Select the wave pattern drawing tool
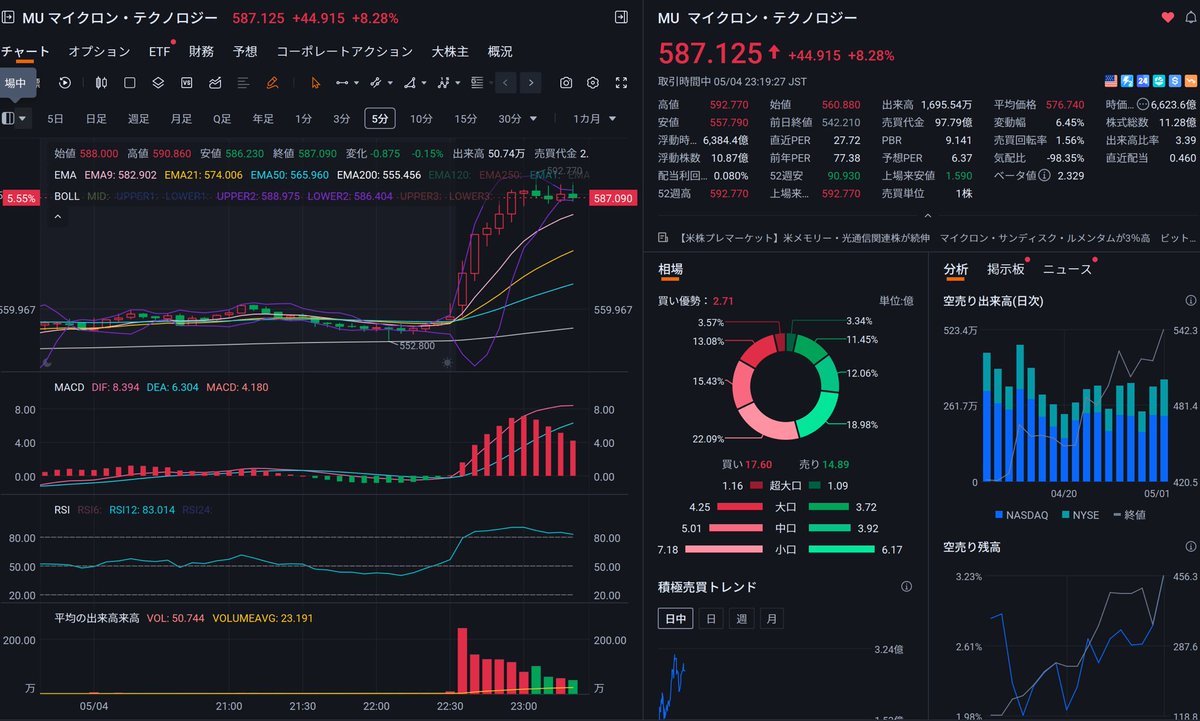1200x721 pixels. (x=443, y=83)
